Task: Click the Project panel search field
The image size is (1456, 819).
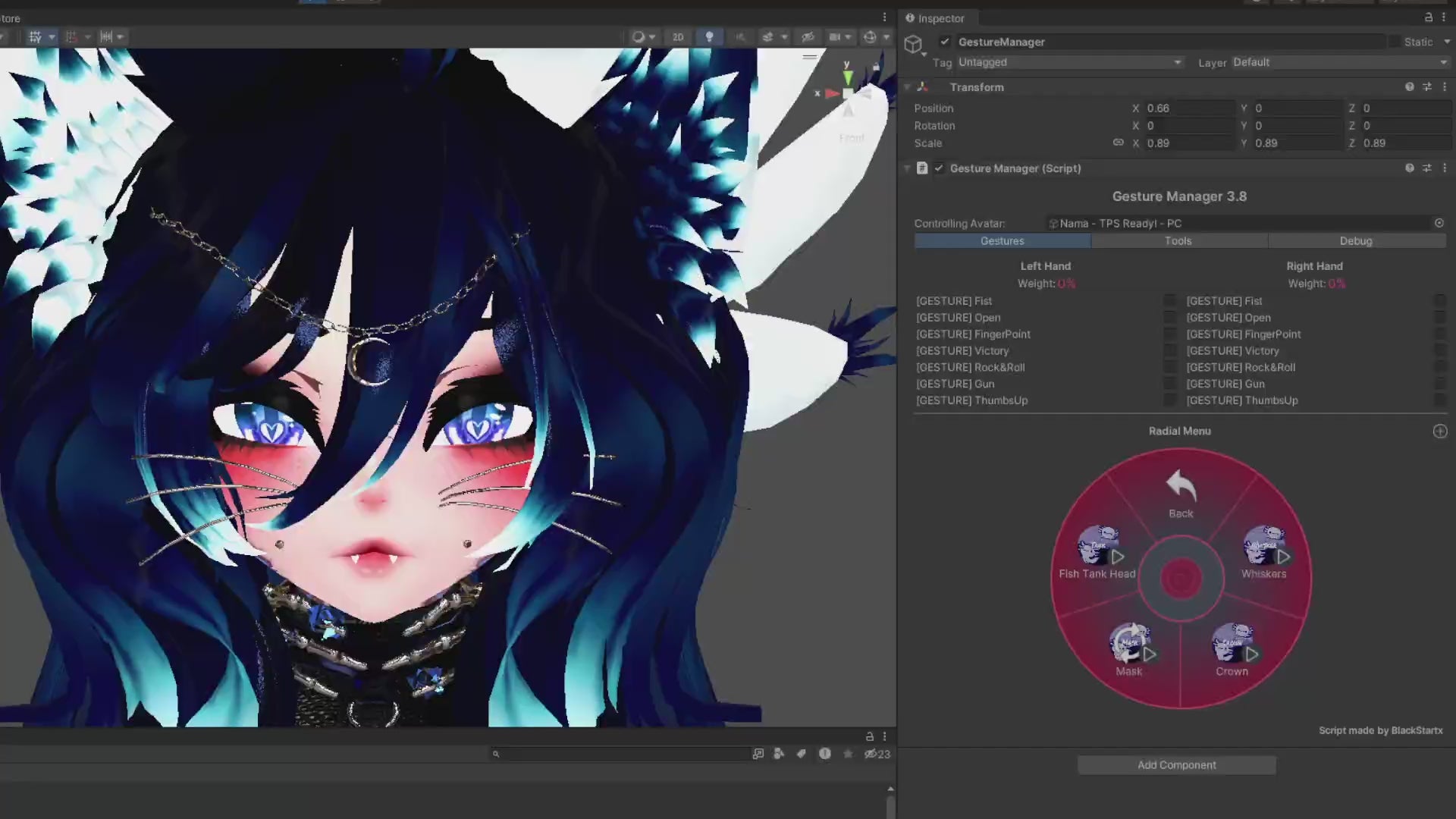Action: tap(620, 754)
